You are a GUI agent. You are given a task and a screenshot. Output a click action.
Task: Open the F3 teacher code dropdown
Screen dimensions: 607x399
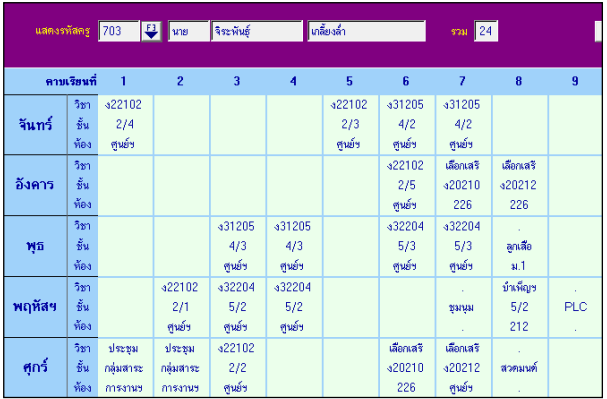click(151, 31)
